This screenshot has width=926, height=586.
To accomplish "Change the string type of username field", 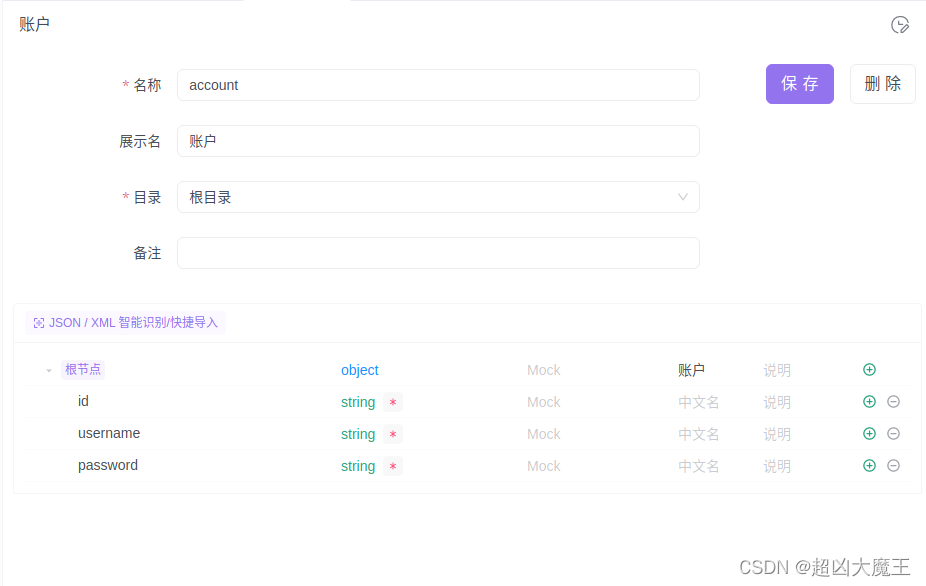I will [x=358, y=434].
